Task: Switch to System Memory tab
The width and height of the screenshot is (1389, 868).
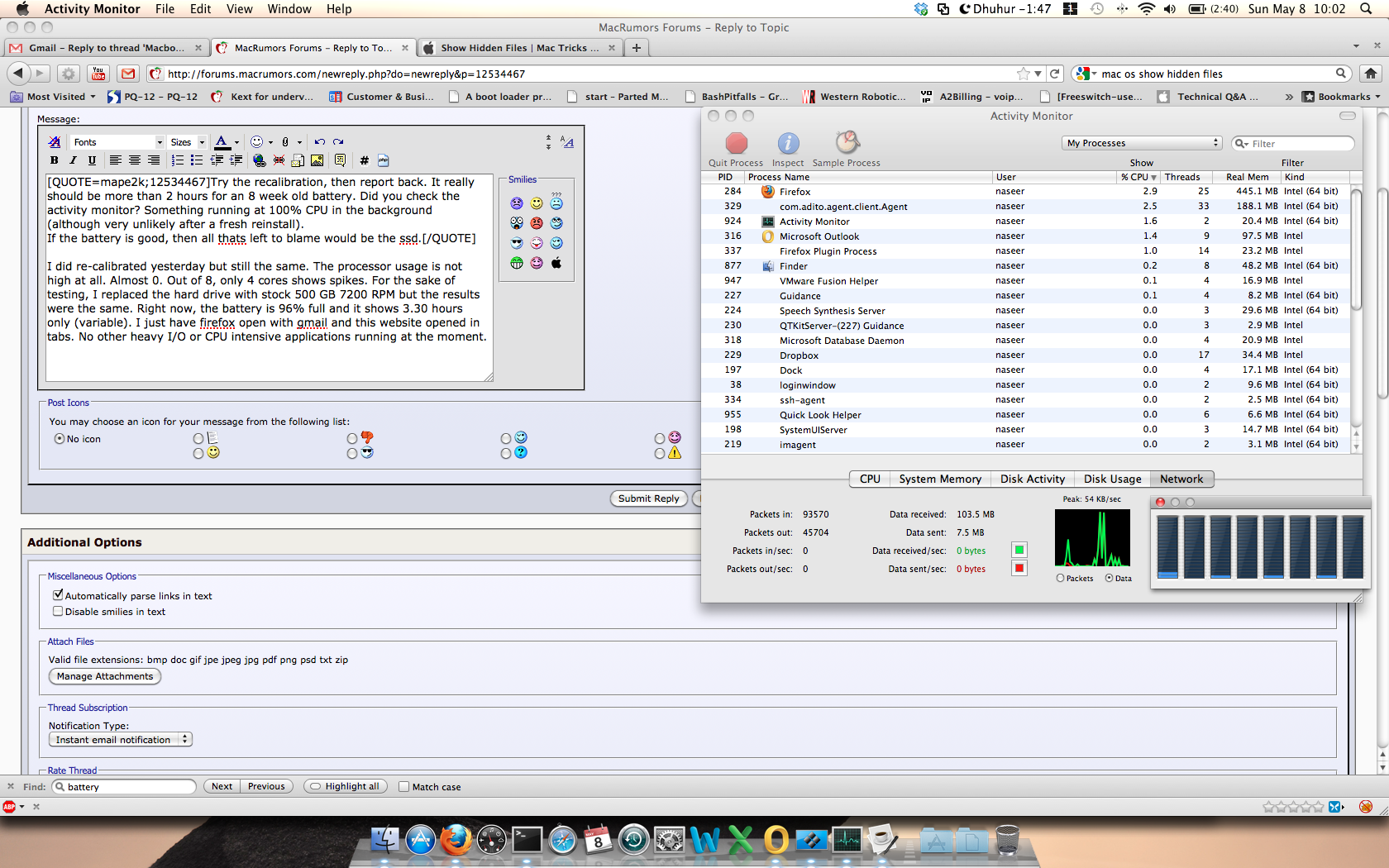Action: (x=940, y=479)
